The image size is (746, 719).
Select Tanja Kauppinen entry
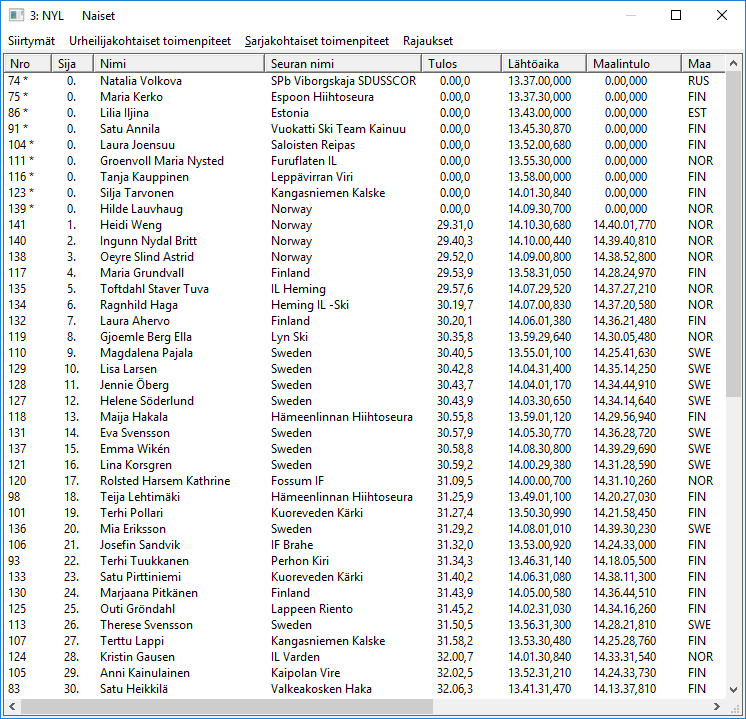click(x=365, y=177)
